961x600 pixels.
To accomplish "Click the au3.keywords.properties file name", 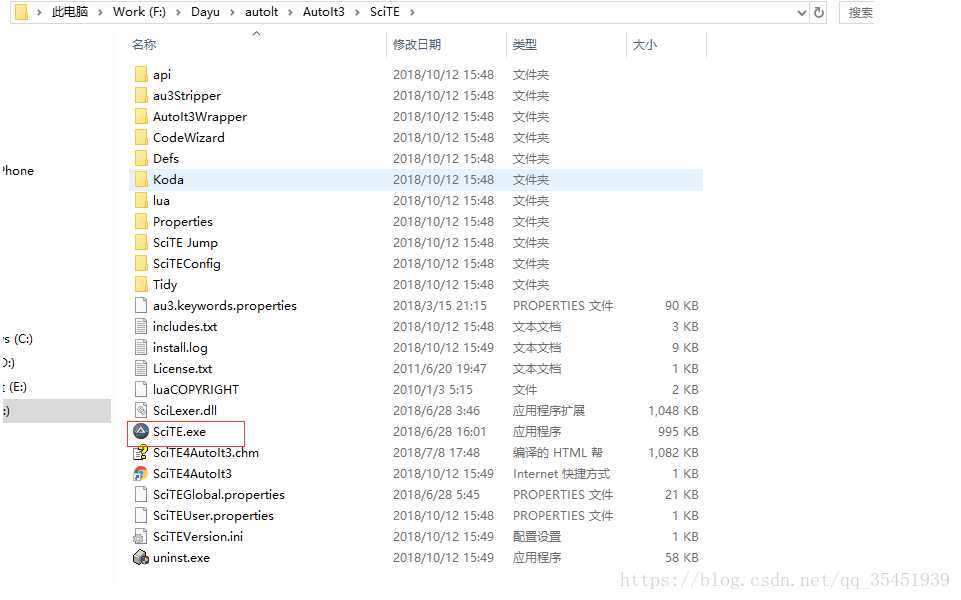I will 225,305.
